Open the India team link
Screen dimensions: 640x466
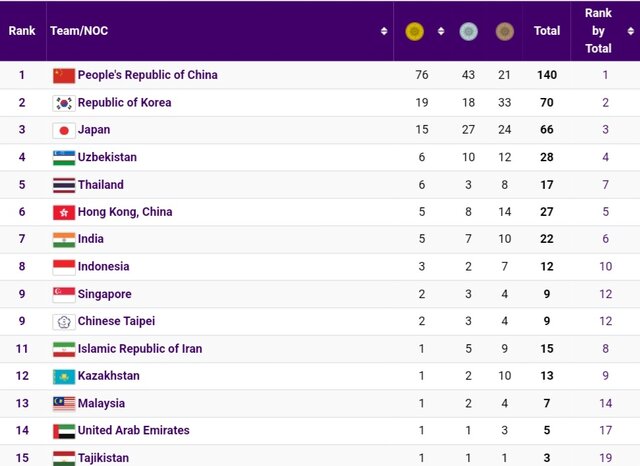[90, 239]
